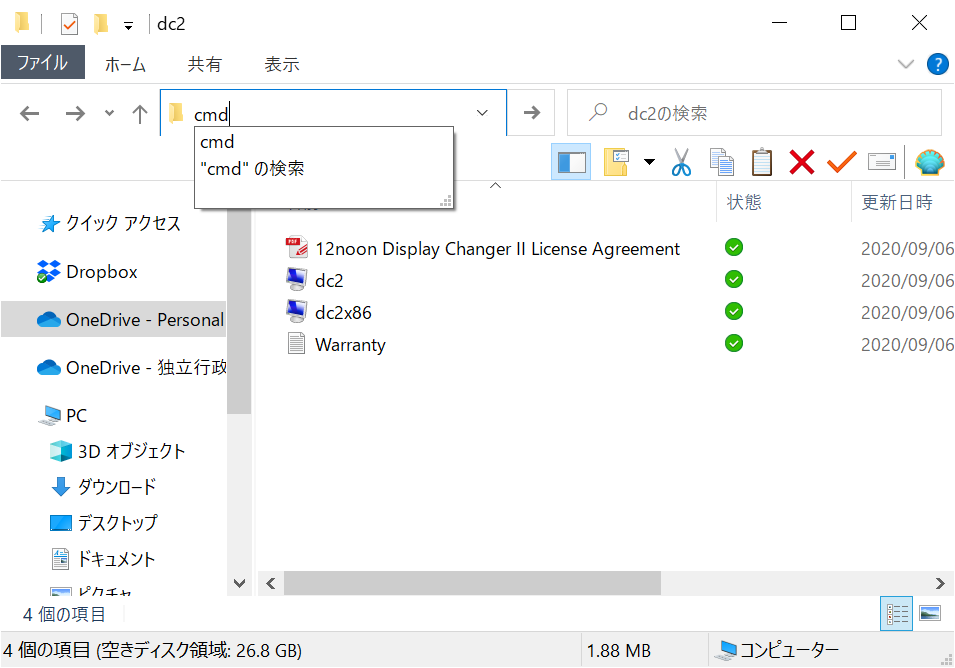Click the sort indicator chevron above list
Viewport: 955px width, 668px height.
(x=496, y=185)
